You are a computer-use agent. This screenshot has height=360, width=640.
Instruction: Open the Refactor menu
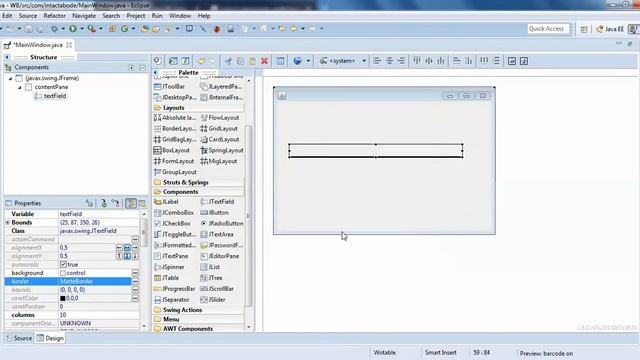(55, 16)
